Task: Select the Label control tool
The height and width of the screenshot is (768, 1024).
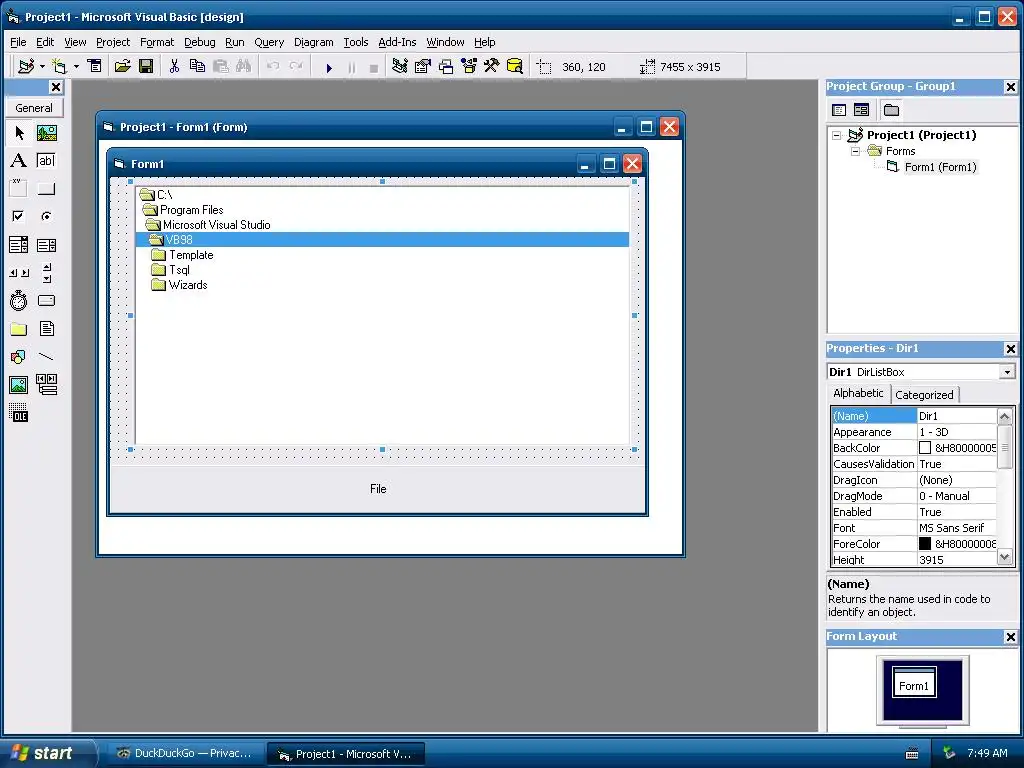Action: click(19, 161)
